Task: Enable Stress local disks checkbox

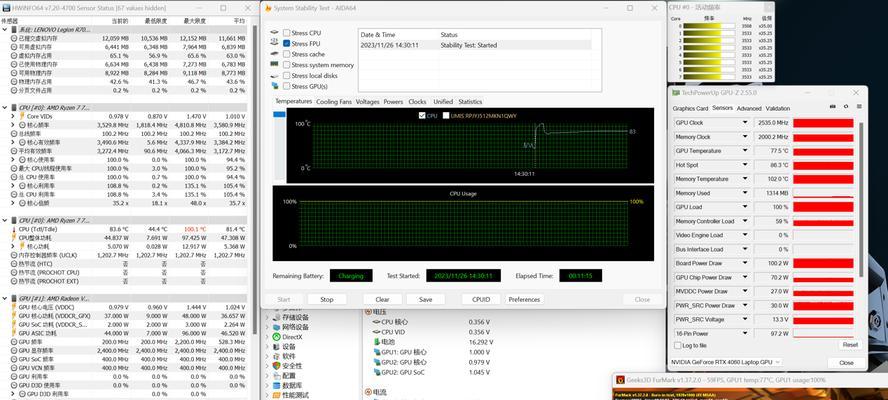Action: point(287,76)
